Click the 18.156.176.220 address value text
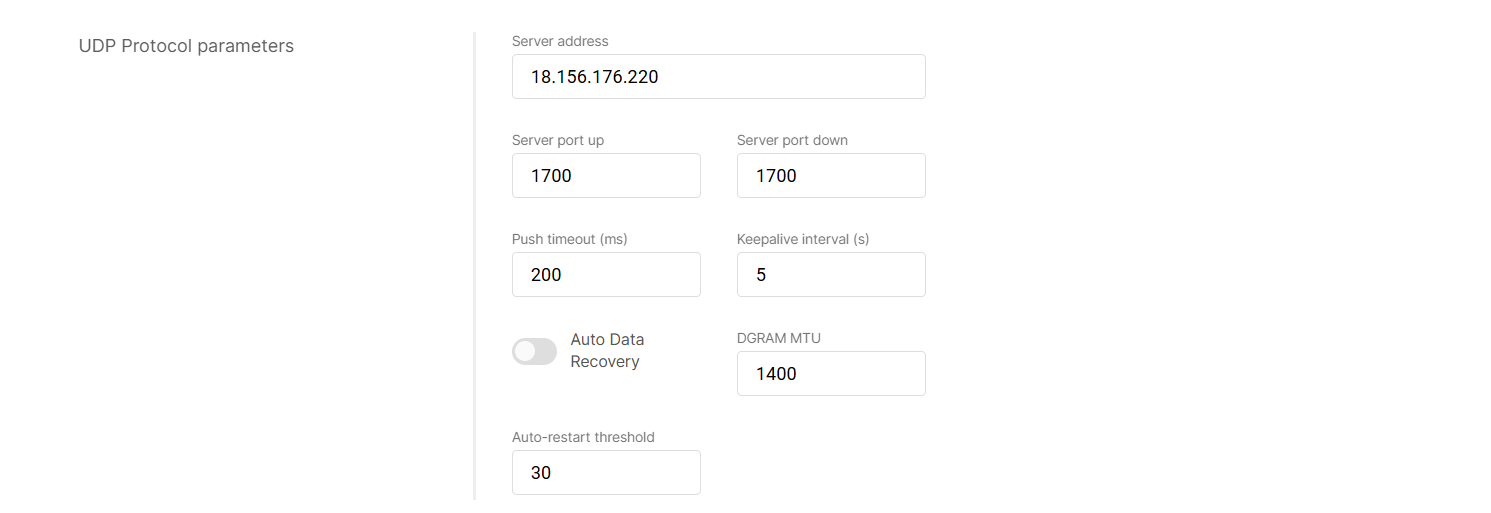The width and height of the screenshot is (1491, 513). pos(594,76)
